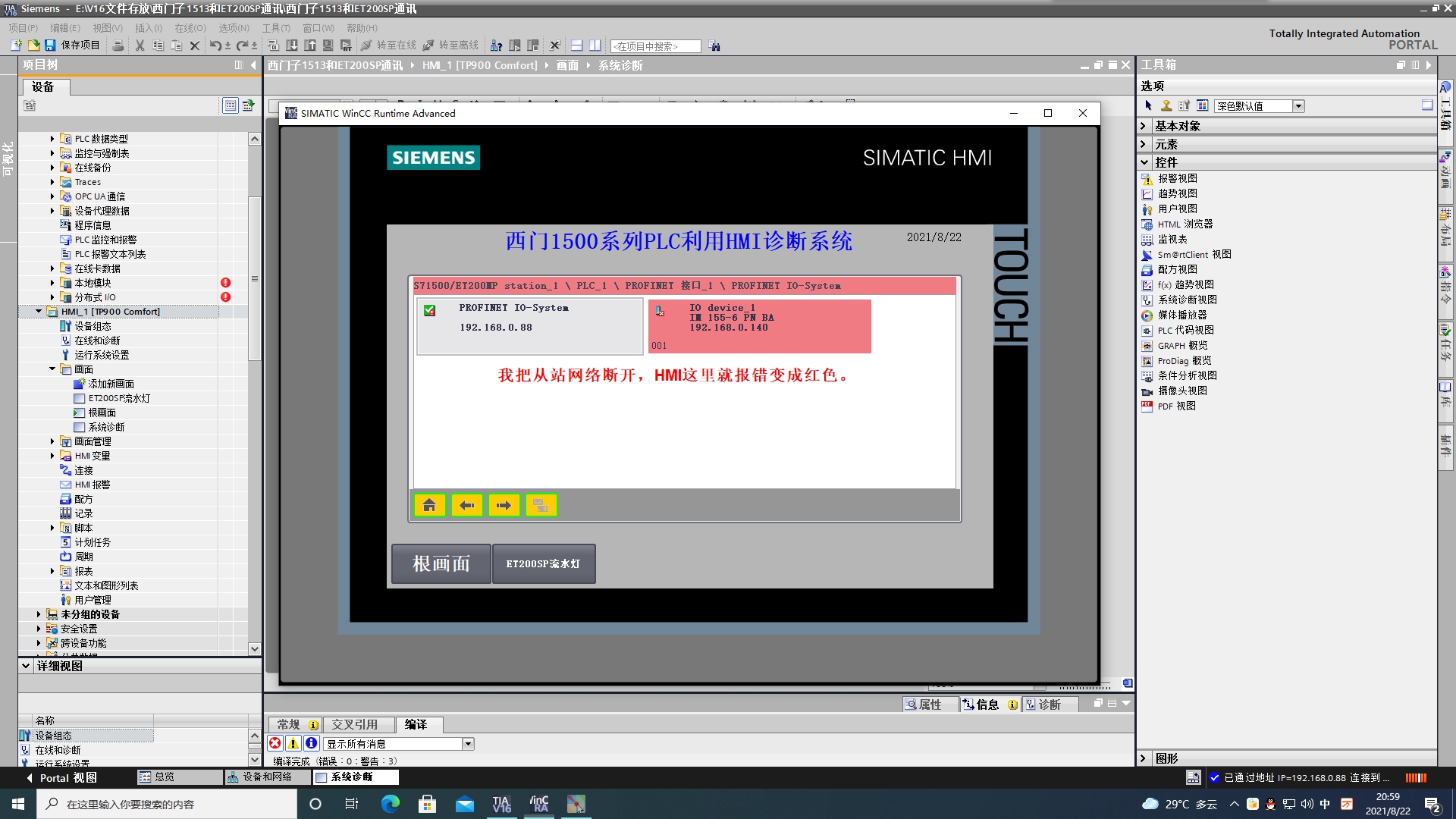Click the project search input field
Image resolution: width=1456 pixels, height=819 pixels.
(656, 46)
